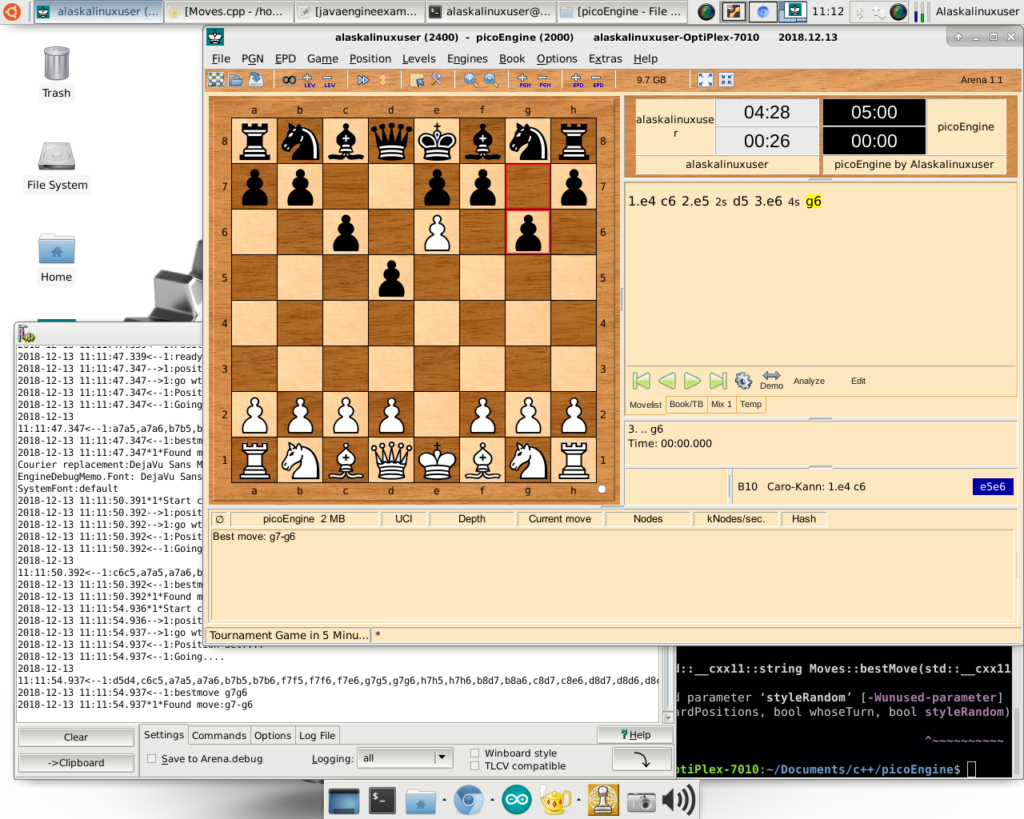The image size is (1024, 819).
Task: Click the Demo mode arrows icon
Action: tap(771, 379)
